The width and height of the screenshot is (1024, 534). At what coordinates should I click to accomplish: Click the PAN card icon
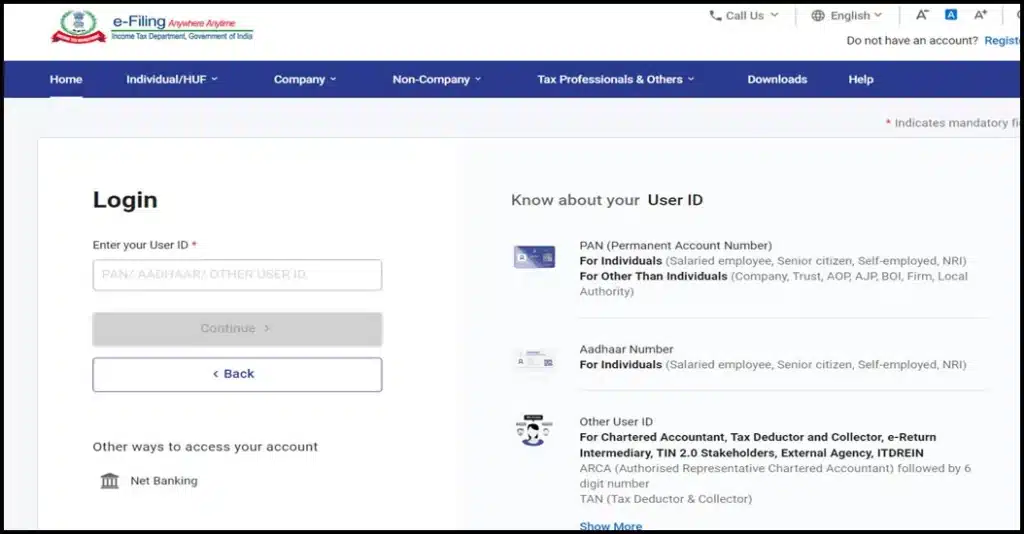coord(534,257)
